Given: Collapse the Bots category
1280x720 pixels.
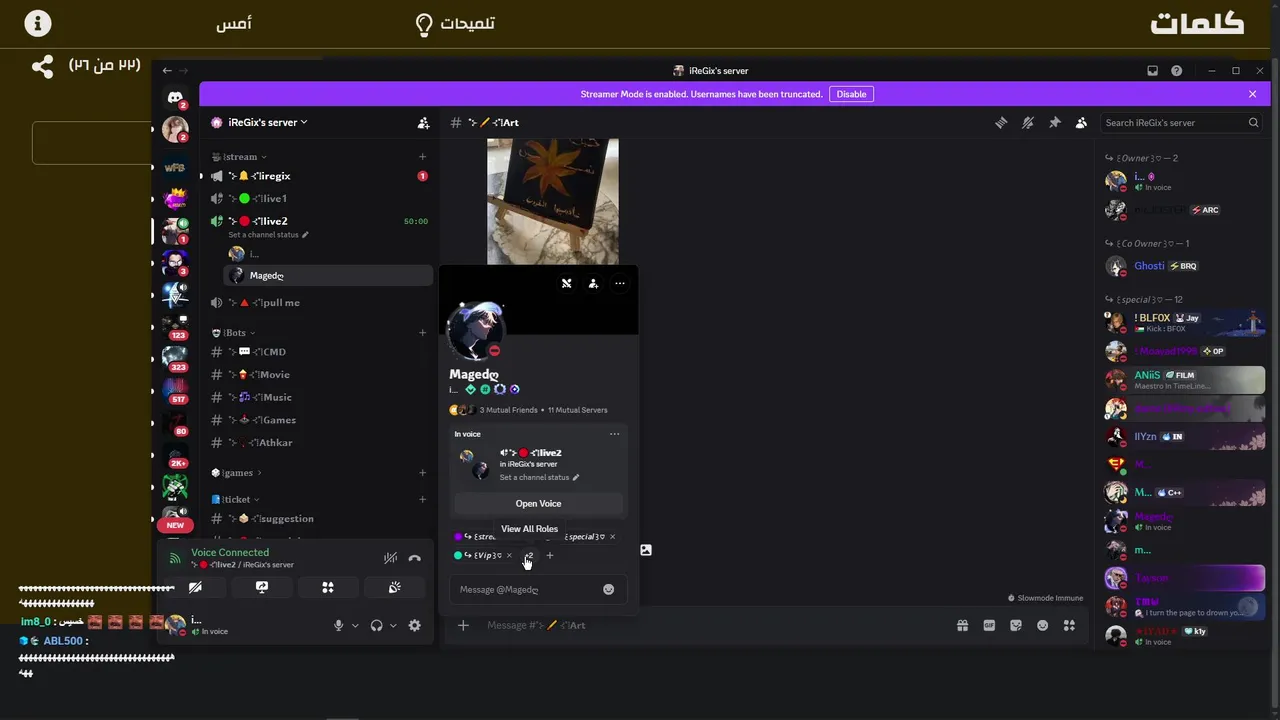Looking at the screenshot, I should click(233, 333).
